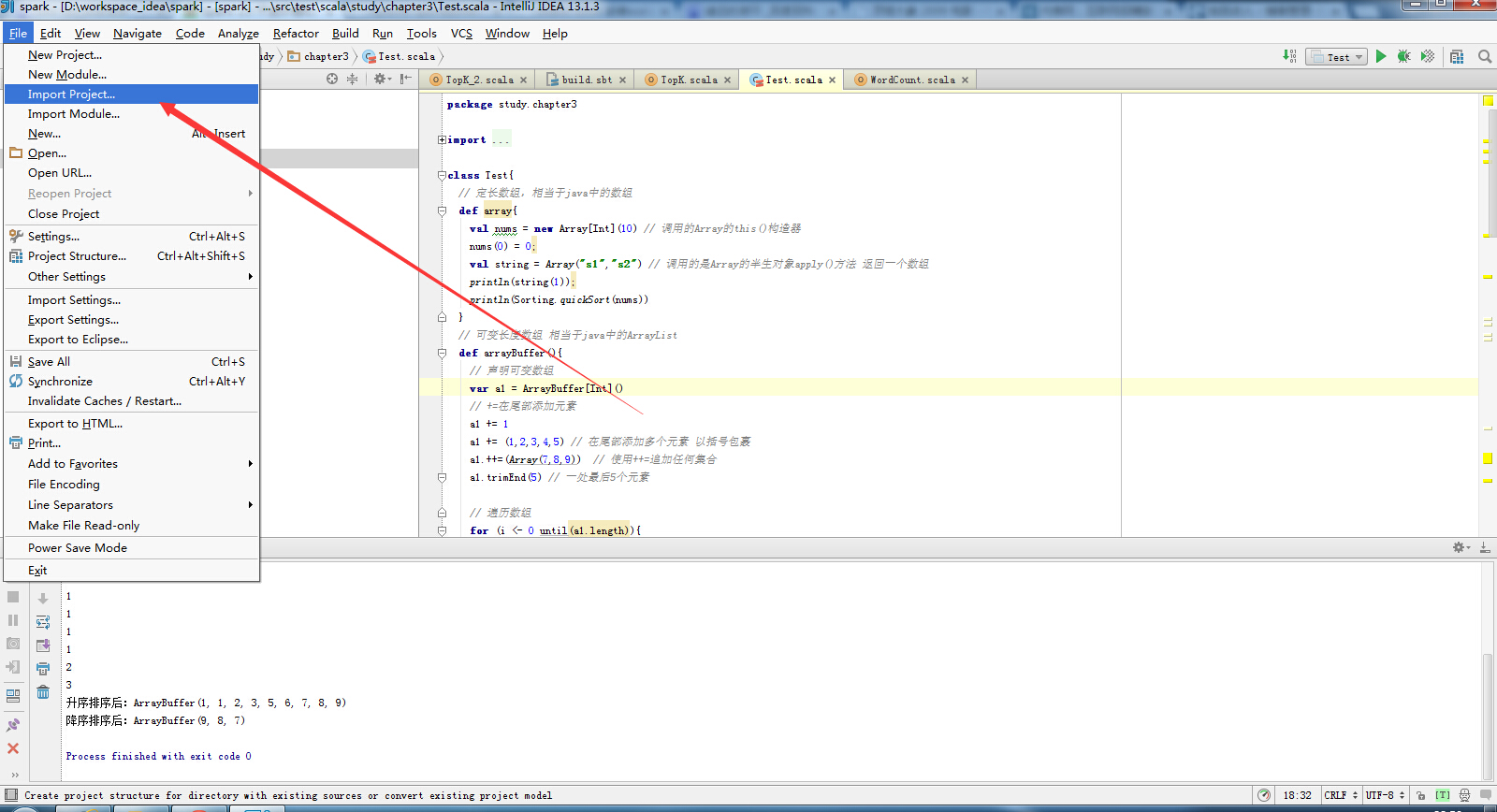Click the scroll-from-source target icon in Project panel
This screenshot has width=1497, height=812.
click(x=332, y=79)
